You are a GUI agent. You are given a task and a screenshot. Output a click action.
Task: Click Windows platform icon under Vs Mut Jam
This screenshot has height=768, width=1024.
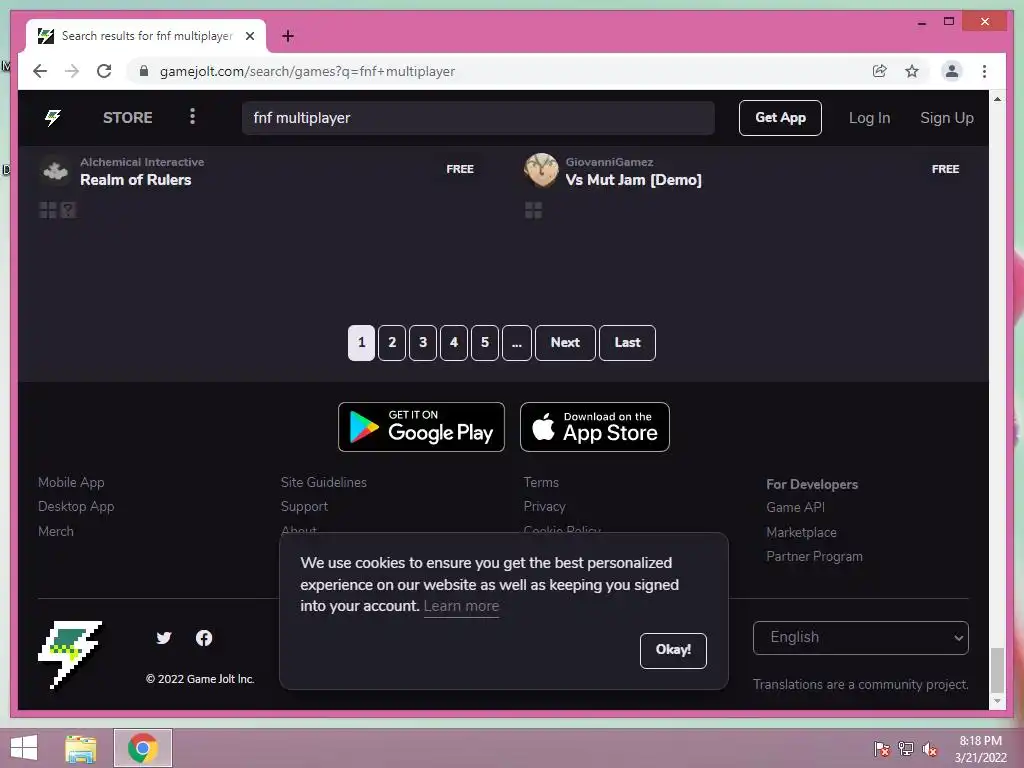(x=534, y=210)
